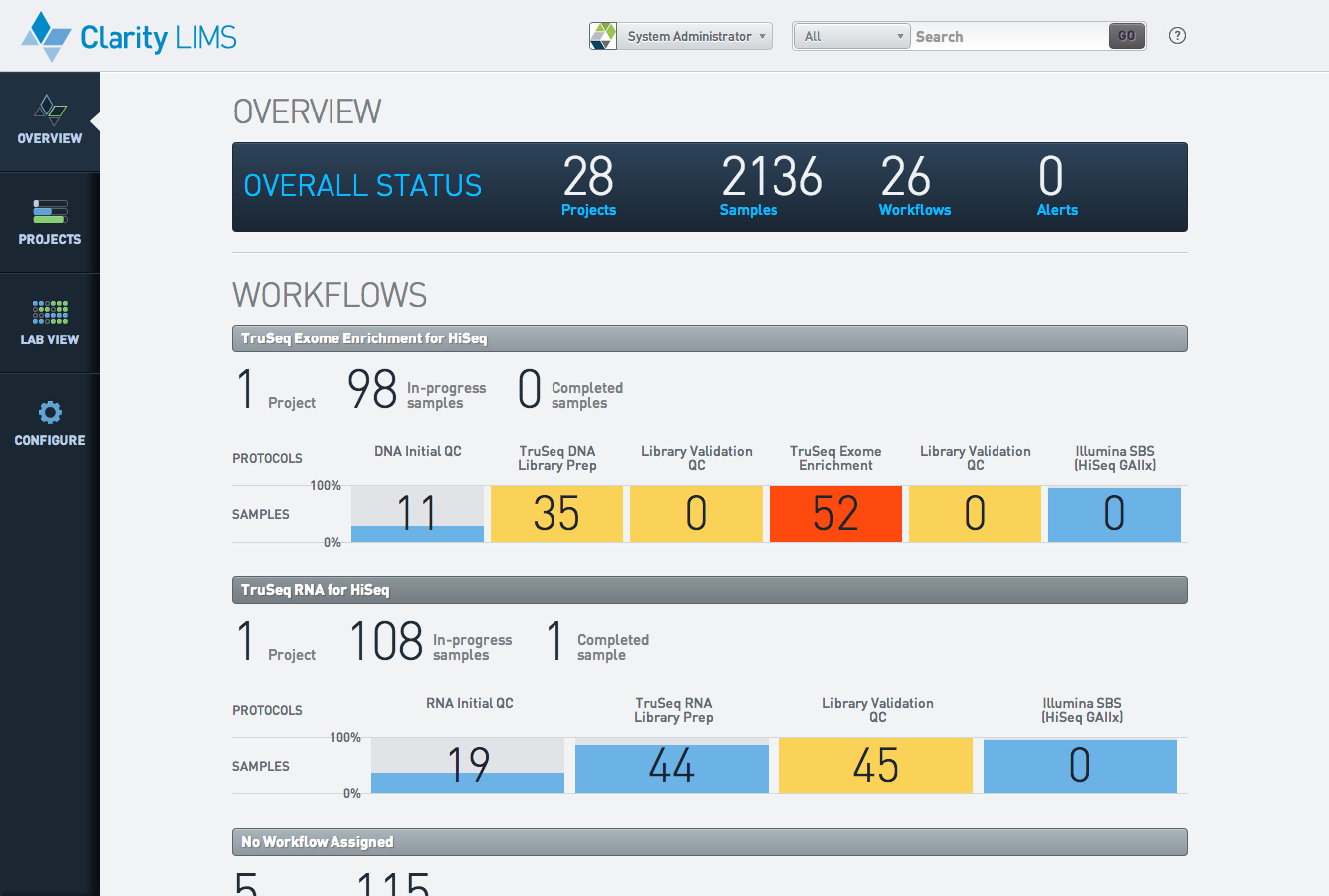Select the red TruSeq Exome Enrichment sample block
Image resolution: width=1329 pixels, height=896 pixels.
coord(835,513)
